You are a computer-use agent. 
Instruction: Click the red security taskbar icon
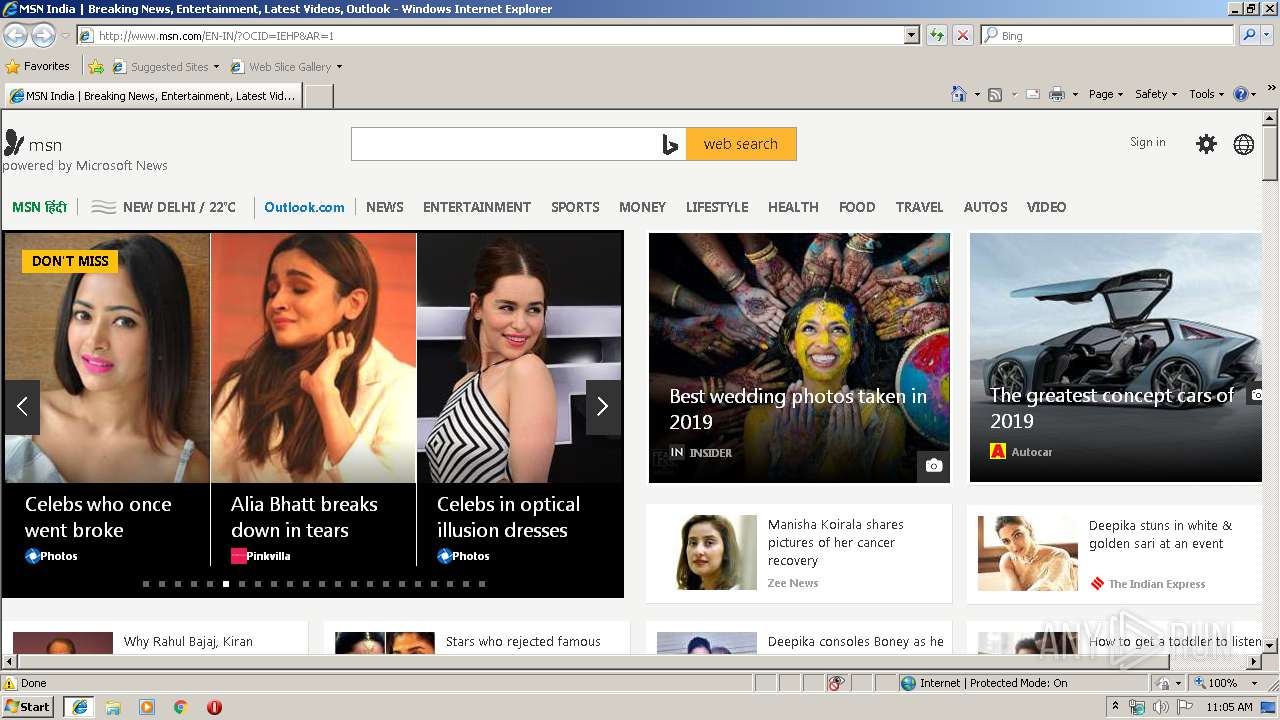click(x=214, y=707)
